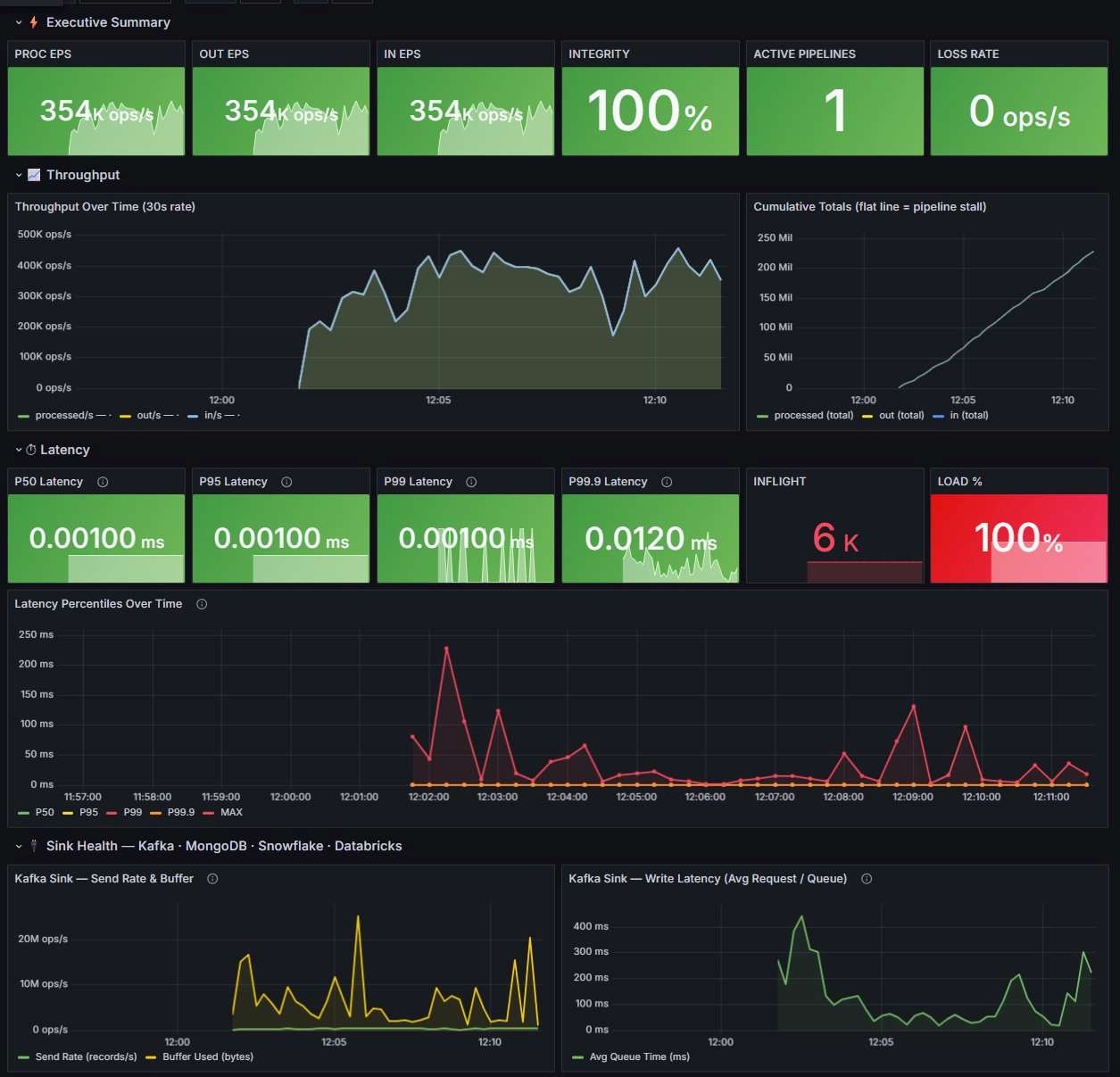Click the red swatch next to P99
1120x1077 pixels.
(x=112, y=813)
